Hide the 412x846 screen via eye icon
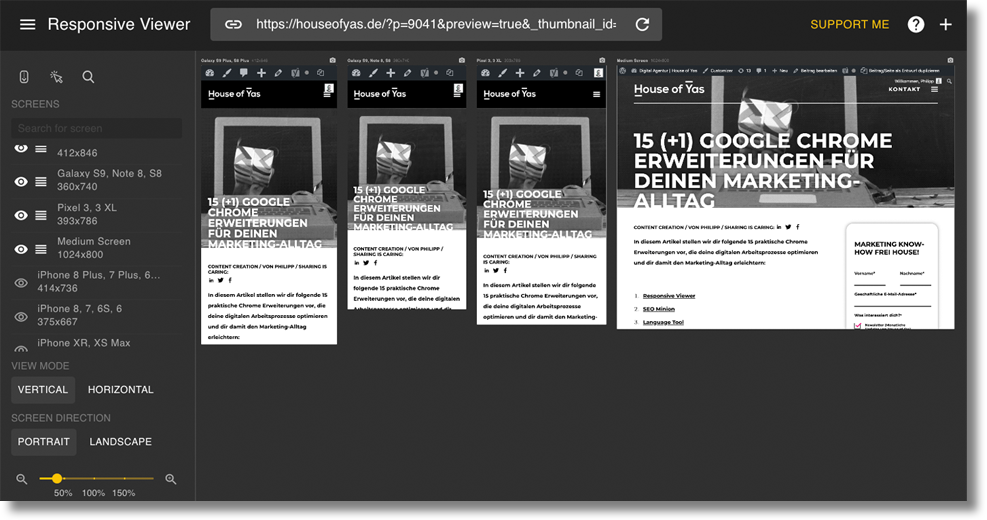The width and height of the screenshot is (987, 520). [21, 149]
